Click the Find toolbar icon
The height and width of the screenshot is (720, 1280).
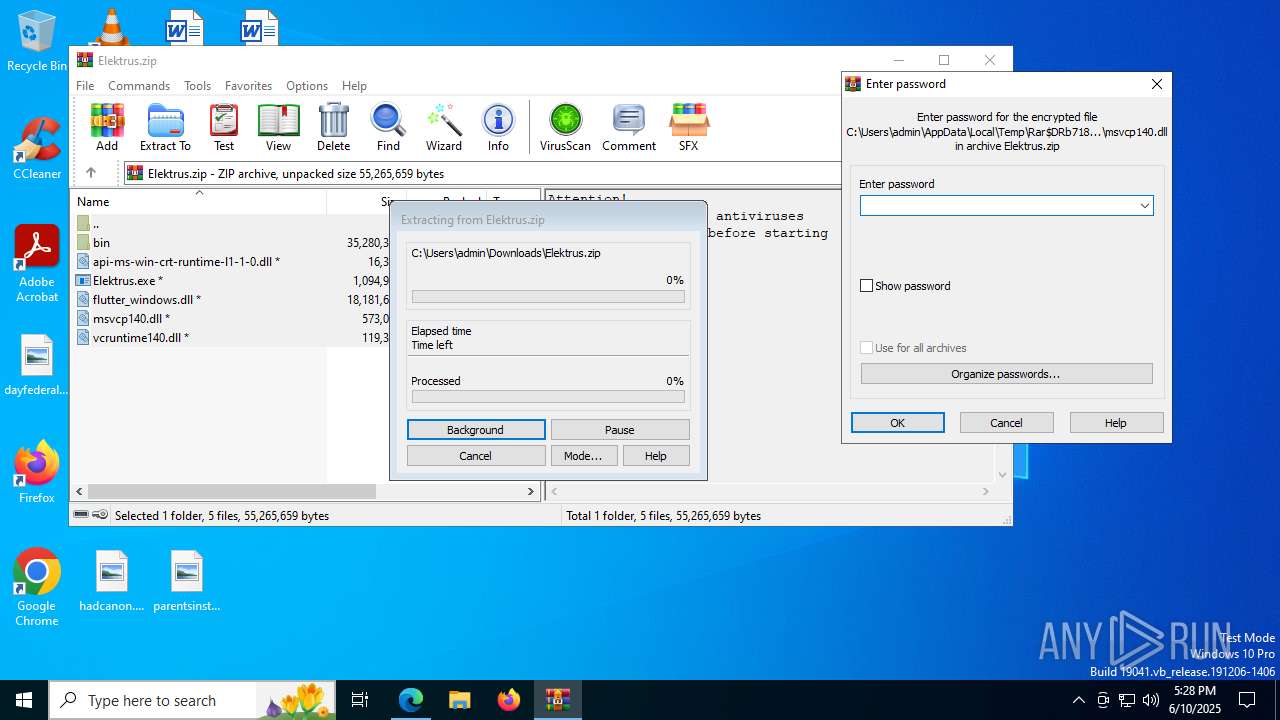click(388, 127)
